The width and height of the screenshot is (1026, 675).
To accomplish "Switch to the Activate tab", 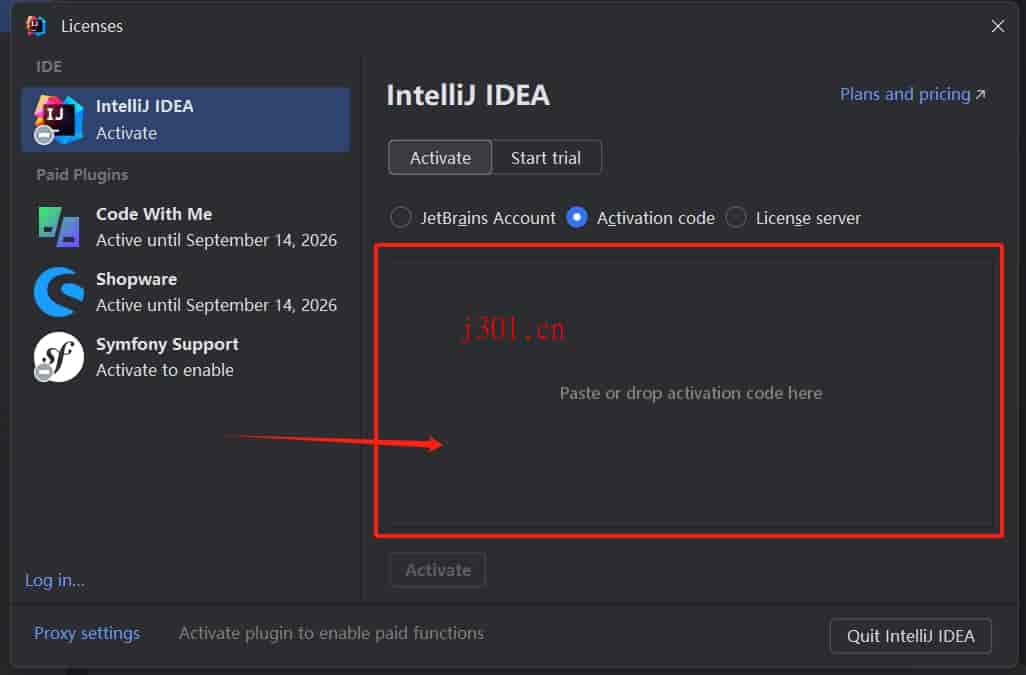I will coord(440,158).
